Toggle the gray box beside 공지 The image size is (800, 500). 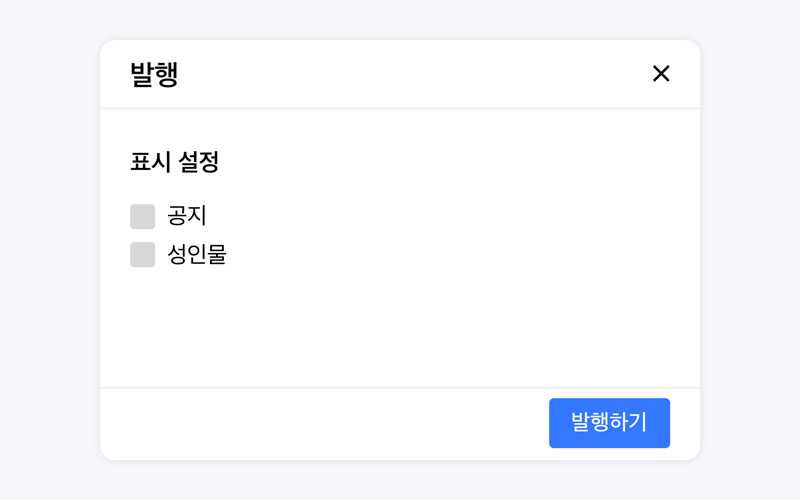[x=142, y=216]
